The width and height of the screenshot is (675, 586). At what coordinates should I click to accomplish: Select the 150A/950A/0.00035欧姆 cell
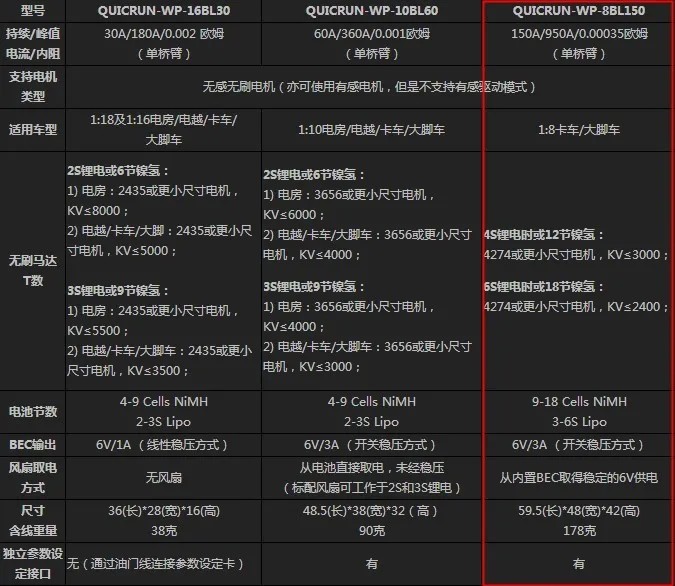pyautogui.click(x=579, y=43)
